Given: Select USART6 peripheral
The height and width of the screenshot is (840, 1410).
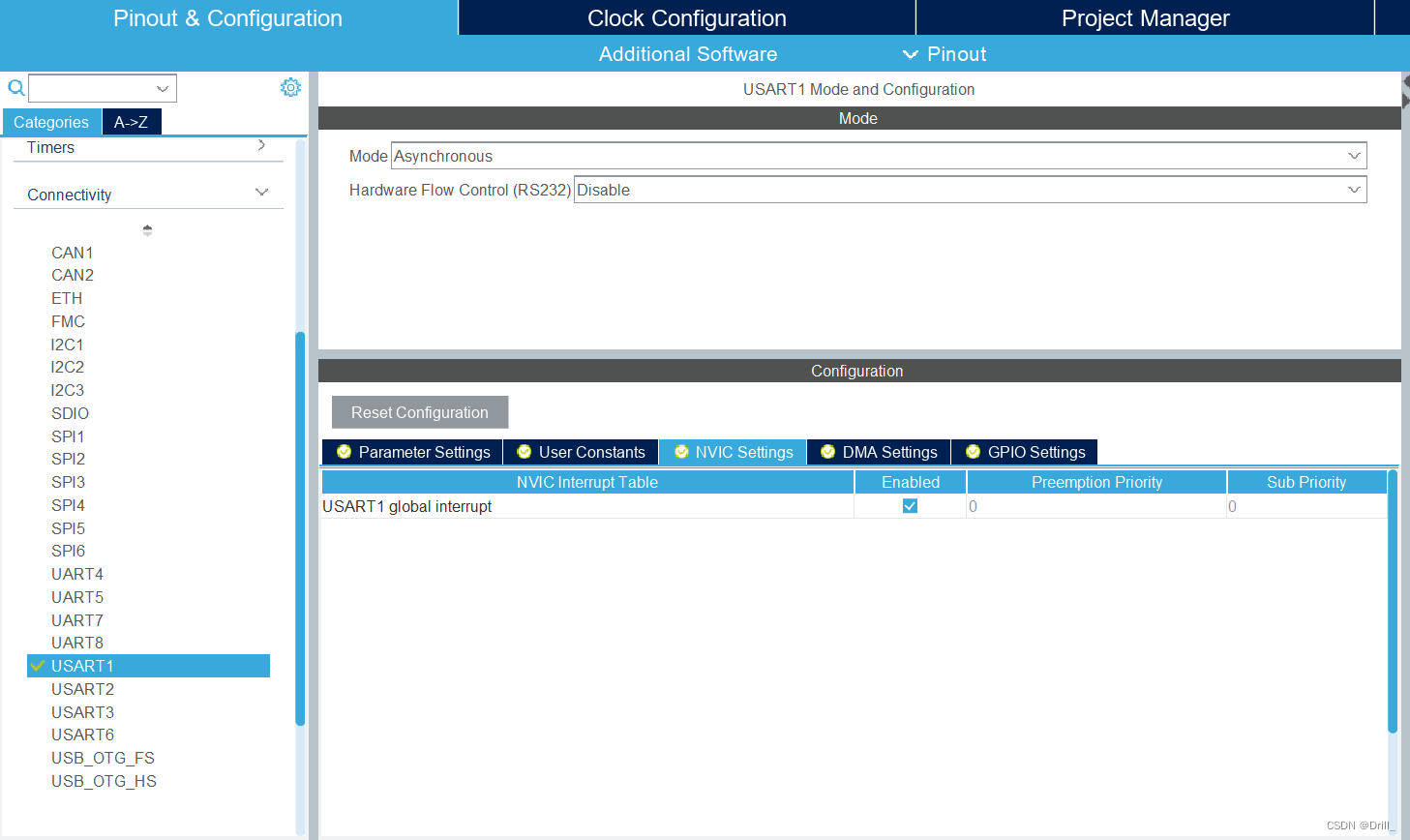Looking at the screenshot, I should (x=82, y=735).
